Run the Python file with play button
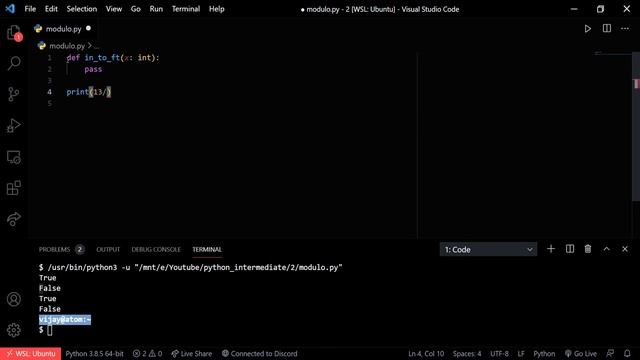The width and height of the screenshot is (640, 360). (588, 29)
